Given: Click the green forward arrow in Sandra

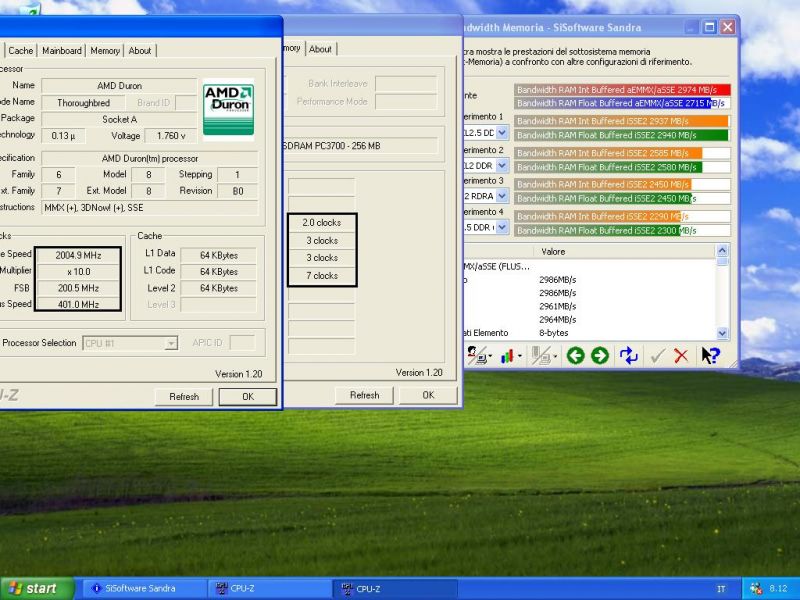Looking at the screenshot, I should click(x=600, y=356).
